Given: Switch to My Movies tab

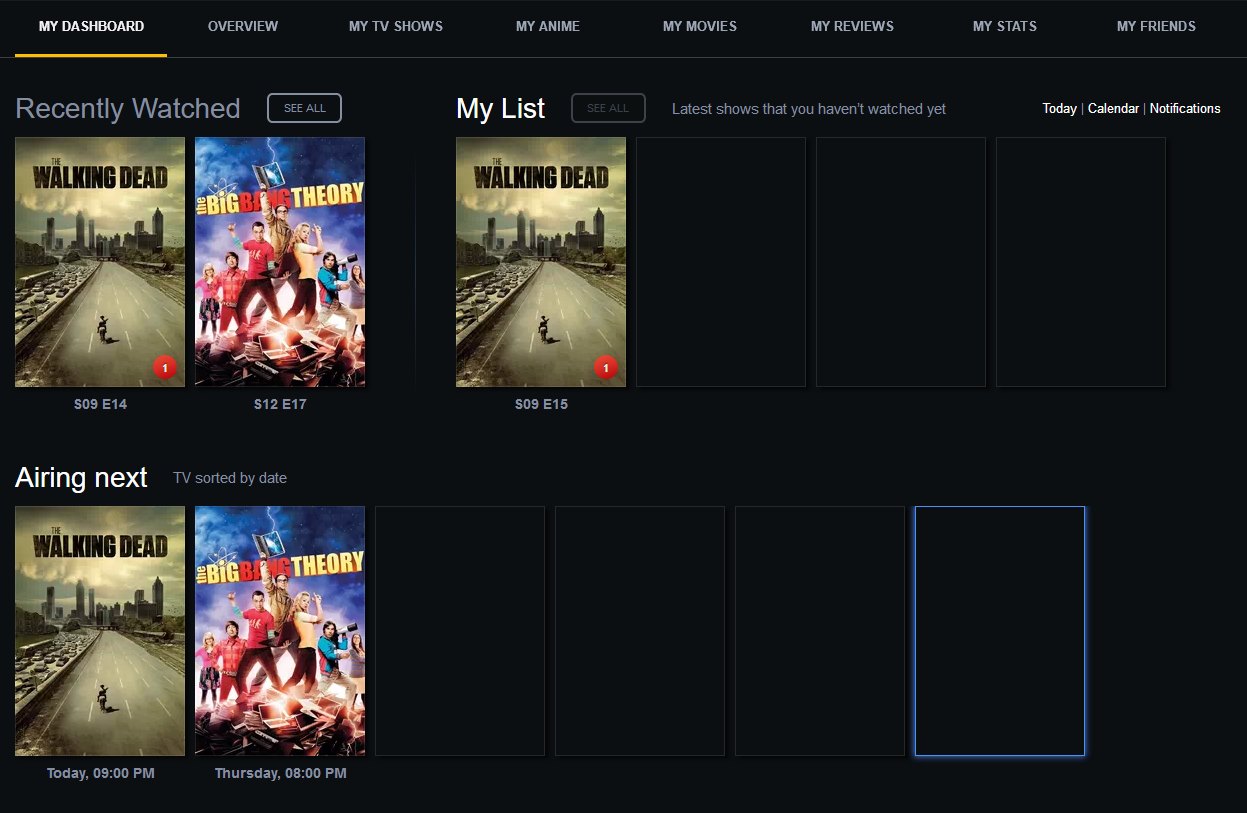Looking at the screenshot, I should point(700,27).
